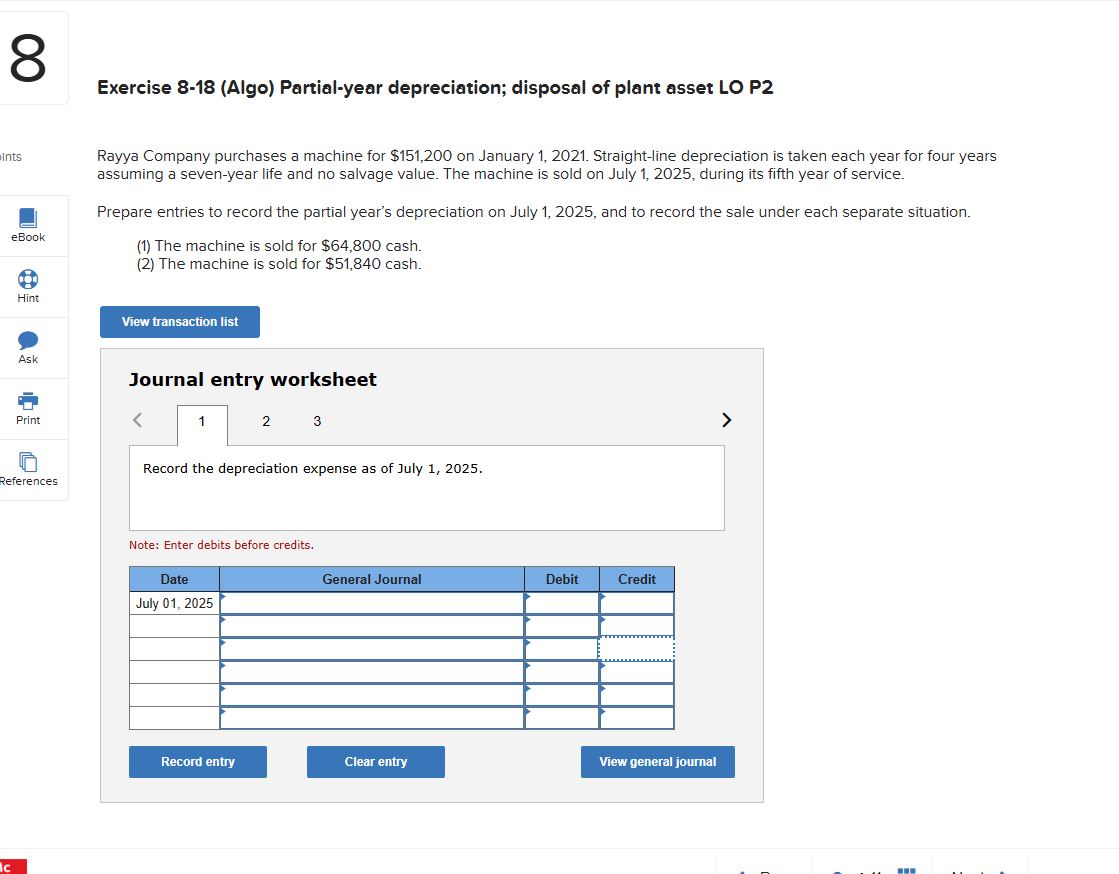This screenshot has width=1119, height=874.
Task: Click the 'sold for $51,840 cash' line
Action: 279,264
